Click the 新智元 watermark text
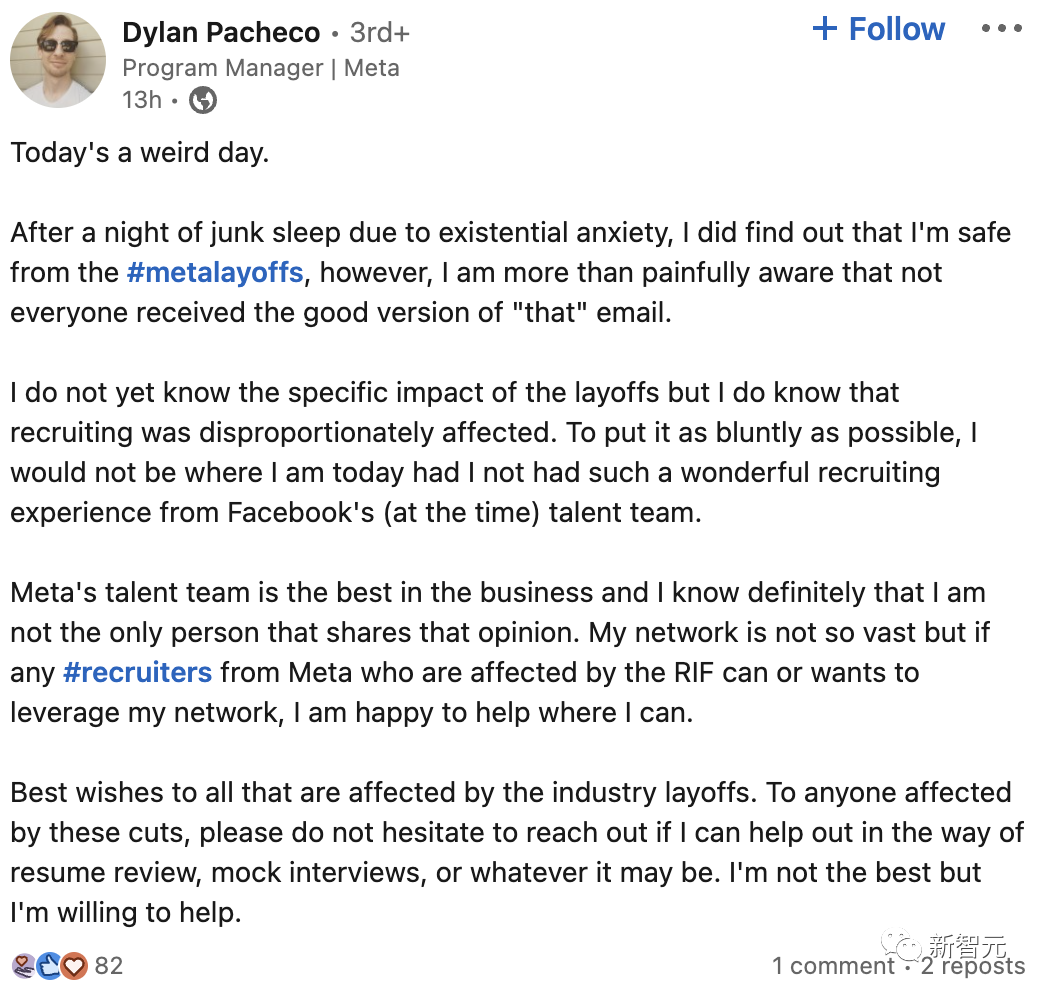 967,945
